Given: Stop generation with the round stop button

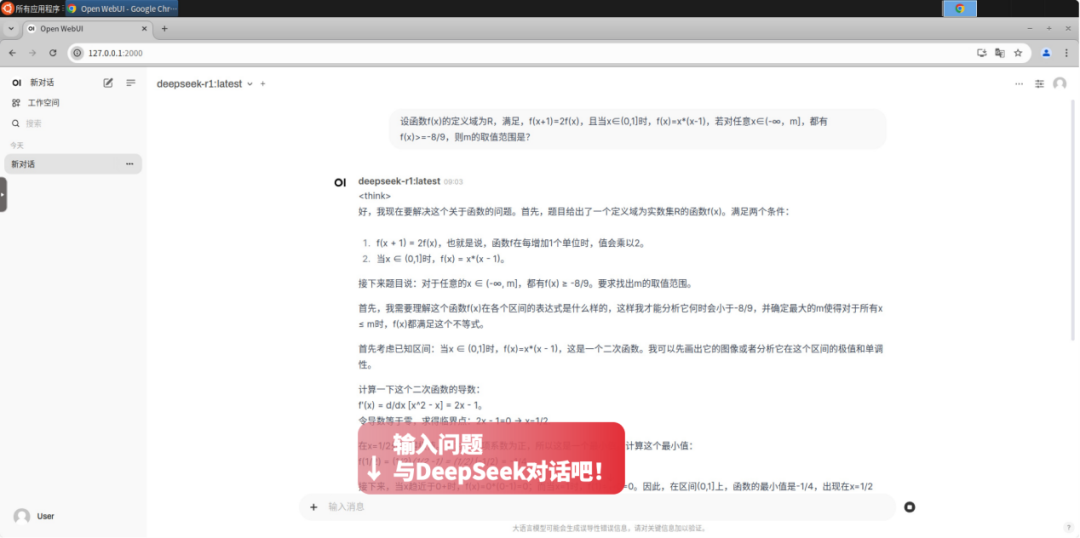Looking at the screenshot, I should click(909, 507).
